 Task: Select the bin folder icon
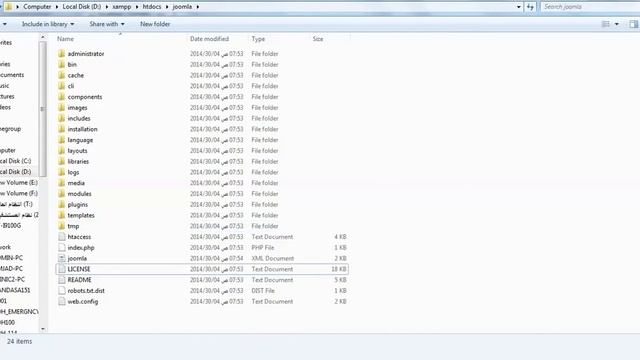coord(62,64)
